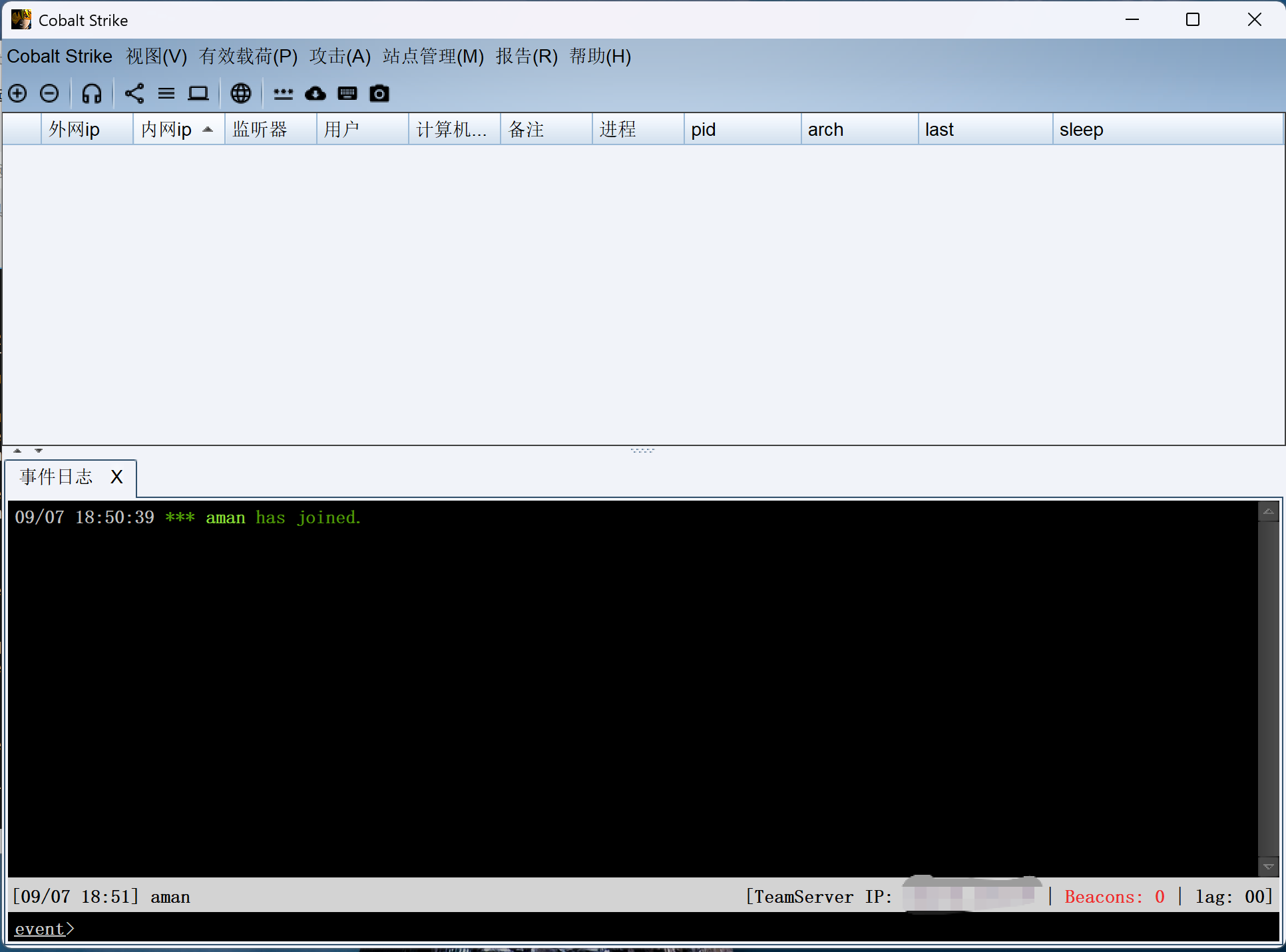Viewport: 1286px width, 952px height.
Task: Click the 'Beacons: 0' status text
Action: (x=1115, y=897)
